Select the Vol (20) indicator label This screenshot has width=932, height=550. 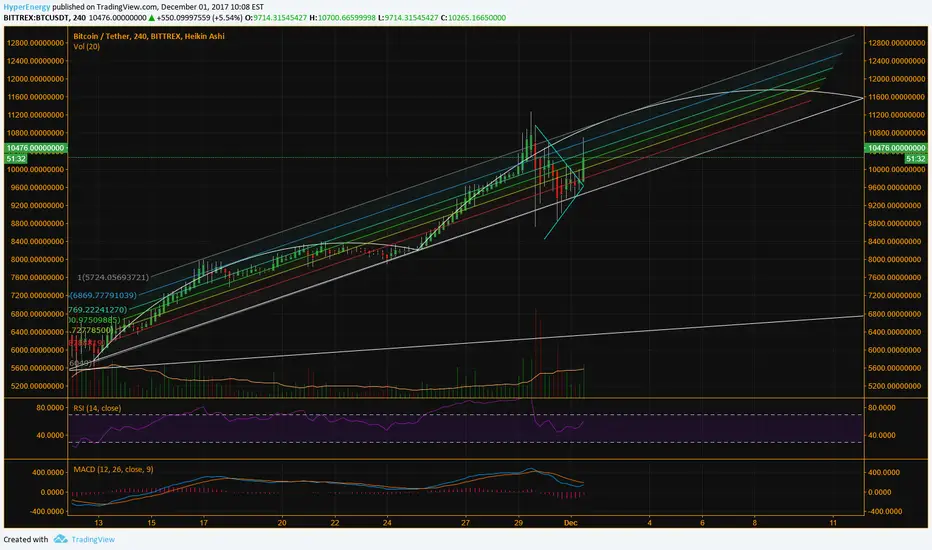(x=87, y=46)
